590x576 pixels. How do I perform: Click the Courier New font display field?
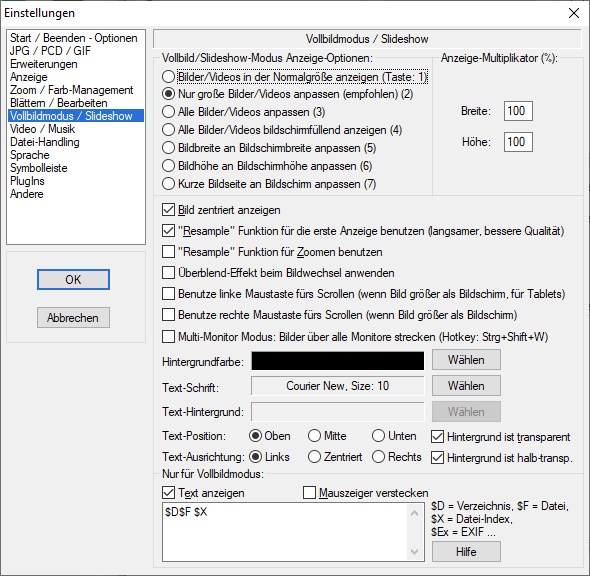(x=338, y=386)
